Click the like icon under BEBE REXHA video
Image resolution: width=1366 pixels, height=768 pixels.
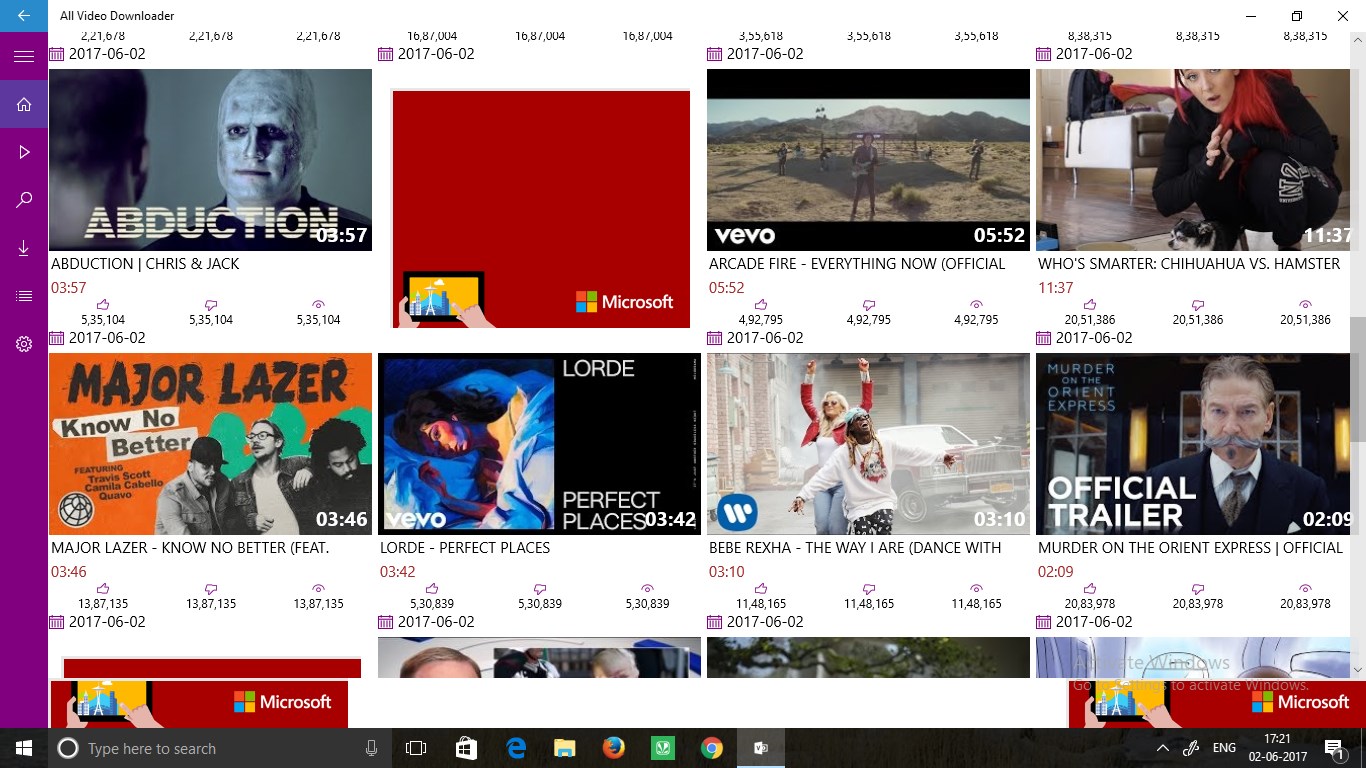(761, 589)
